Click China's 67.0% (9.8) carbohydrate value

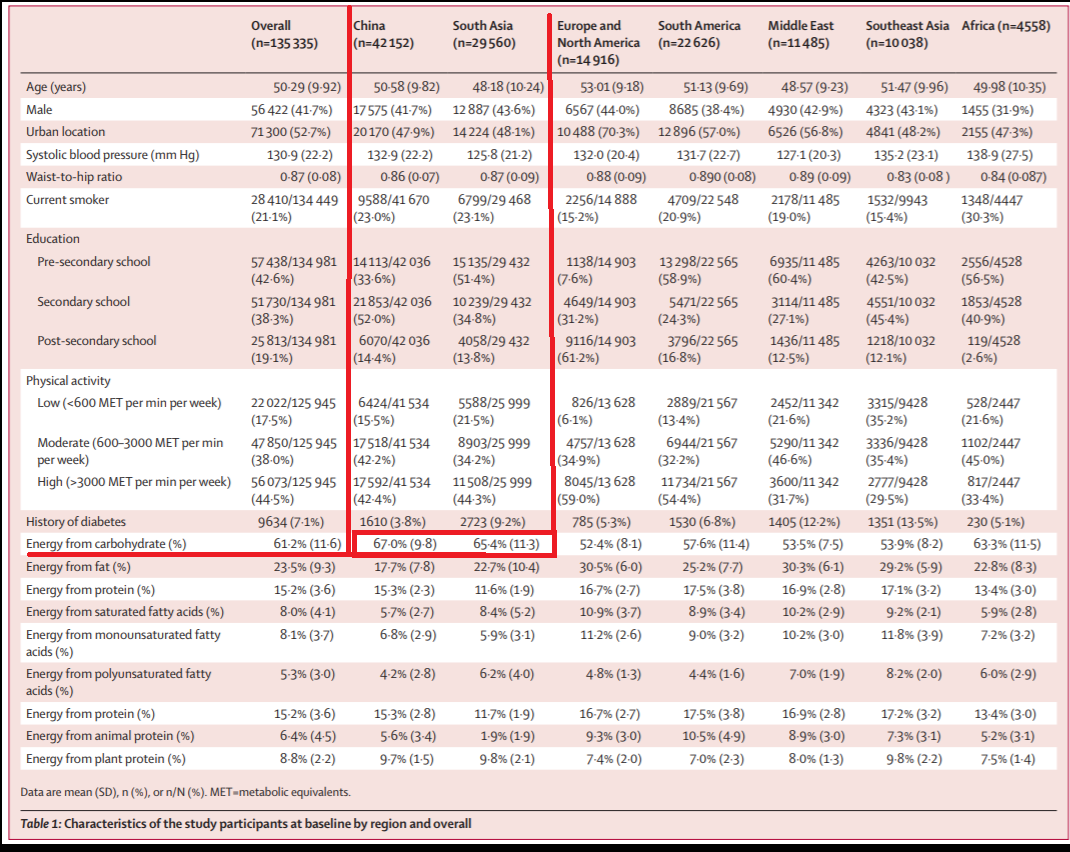[x=405, y=544]
